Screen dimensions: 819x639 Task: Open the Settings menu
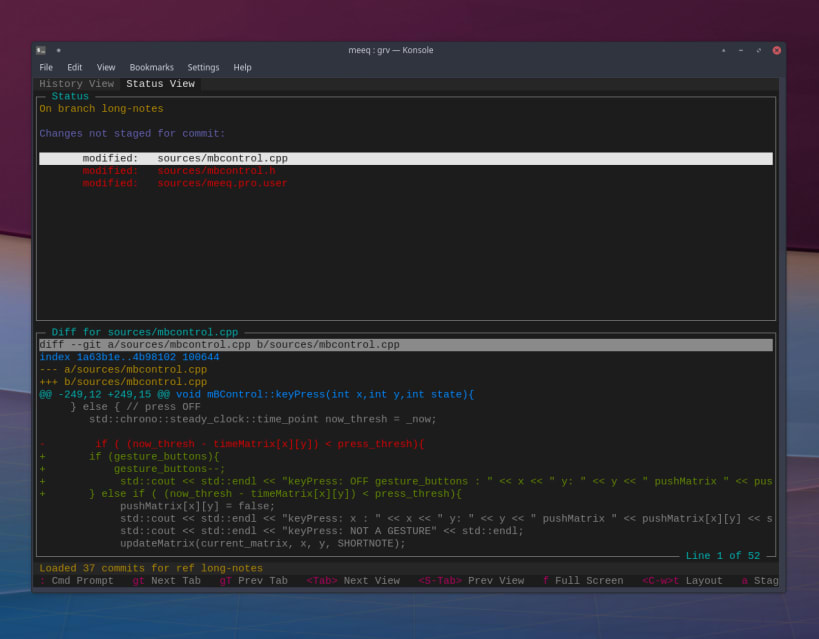203,67
